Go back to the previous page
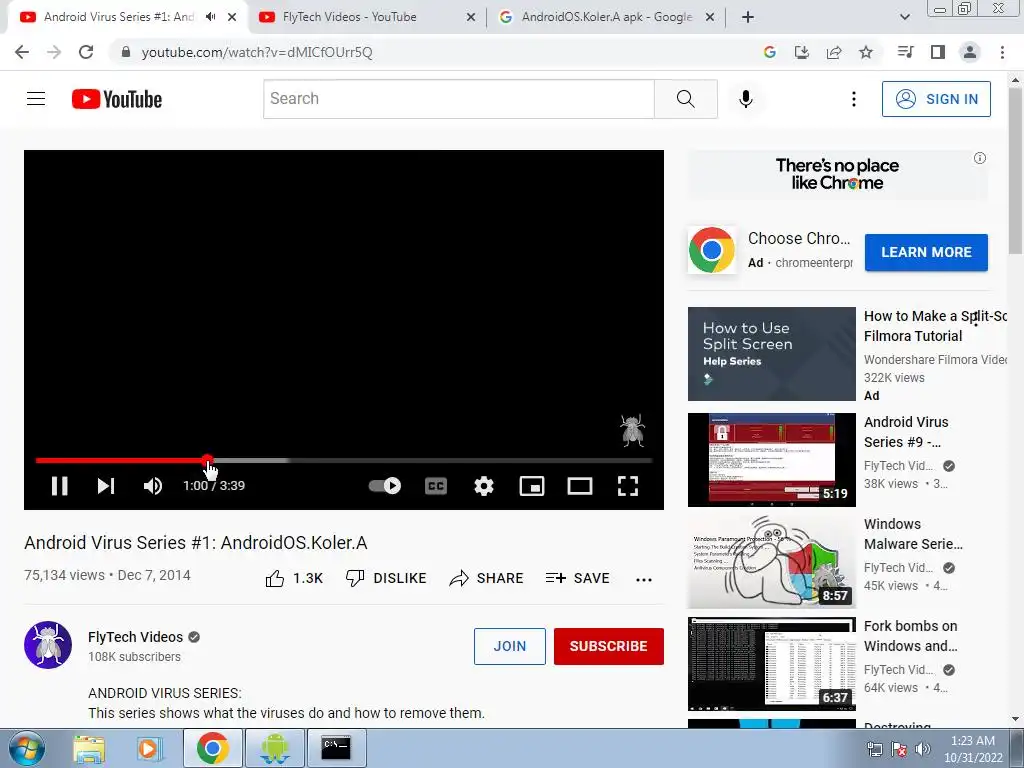 click(x=22, y=52)
